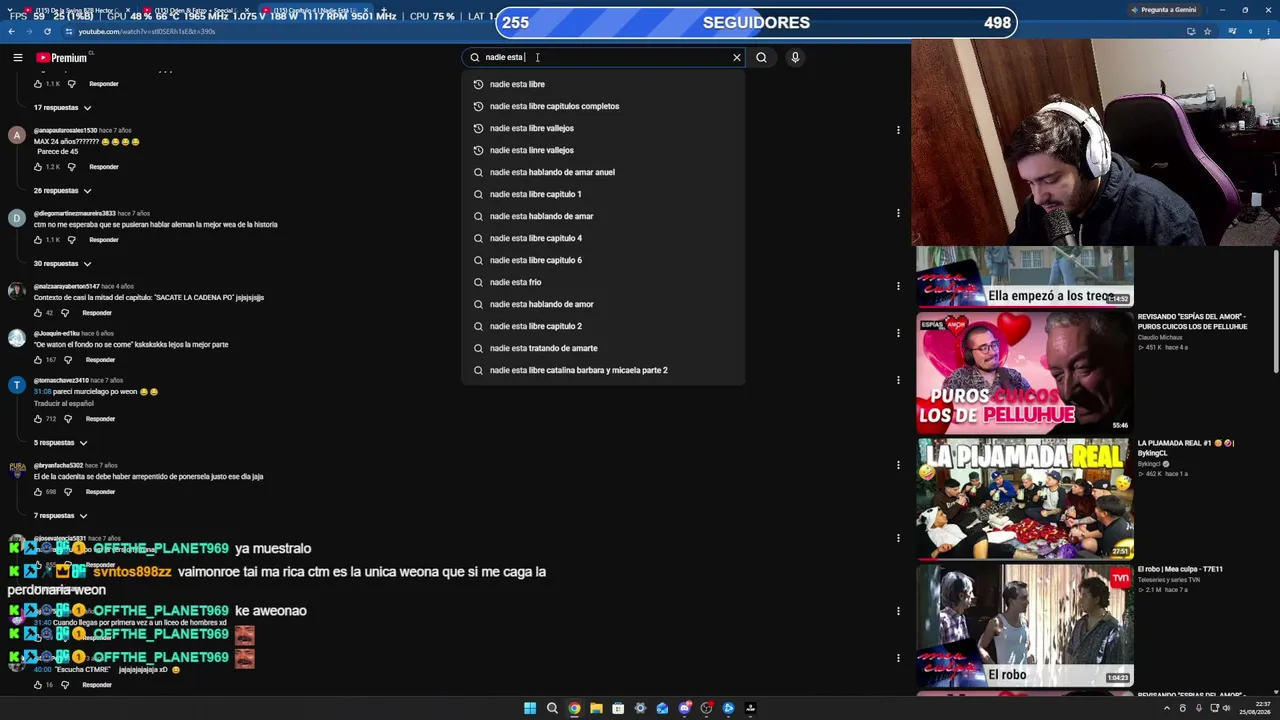Open 'El robo | Mea culpa - T7E11' title
The height and width of the screenshot is (720, 1280).
point(1180,569)
